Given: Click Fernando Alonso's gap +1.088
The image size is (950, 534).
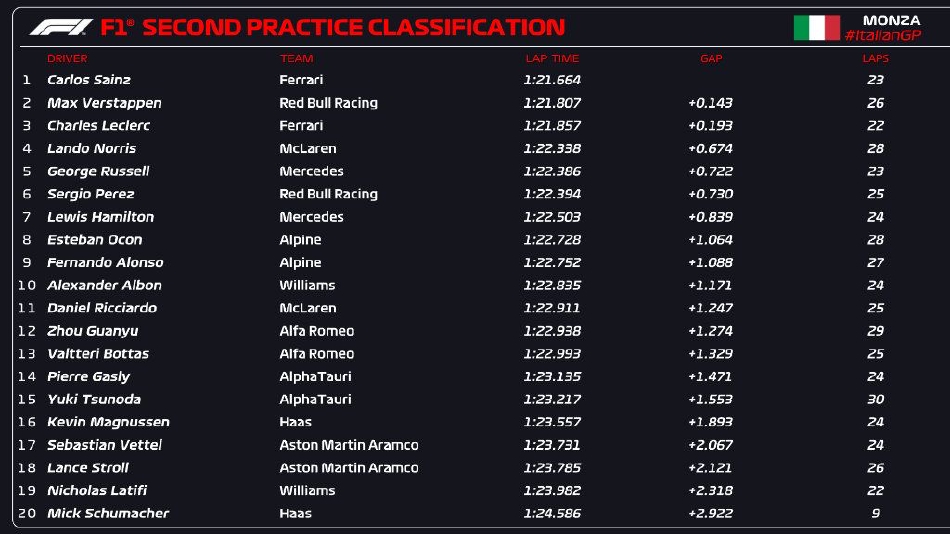Looking at the screenshot, I should click(710, 262).
